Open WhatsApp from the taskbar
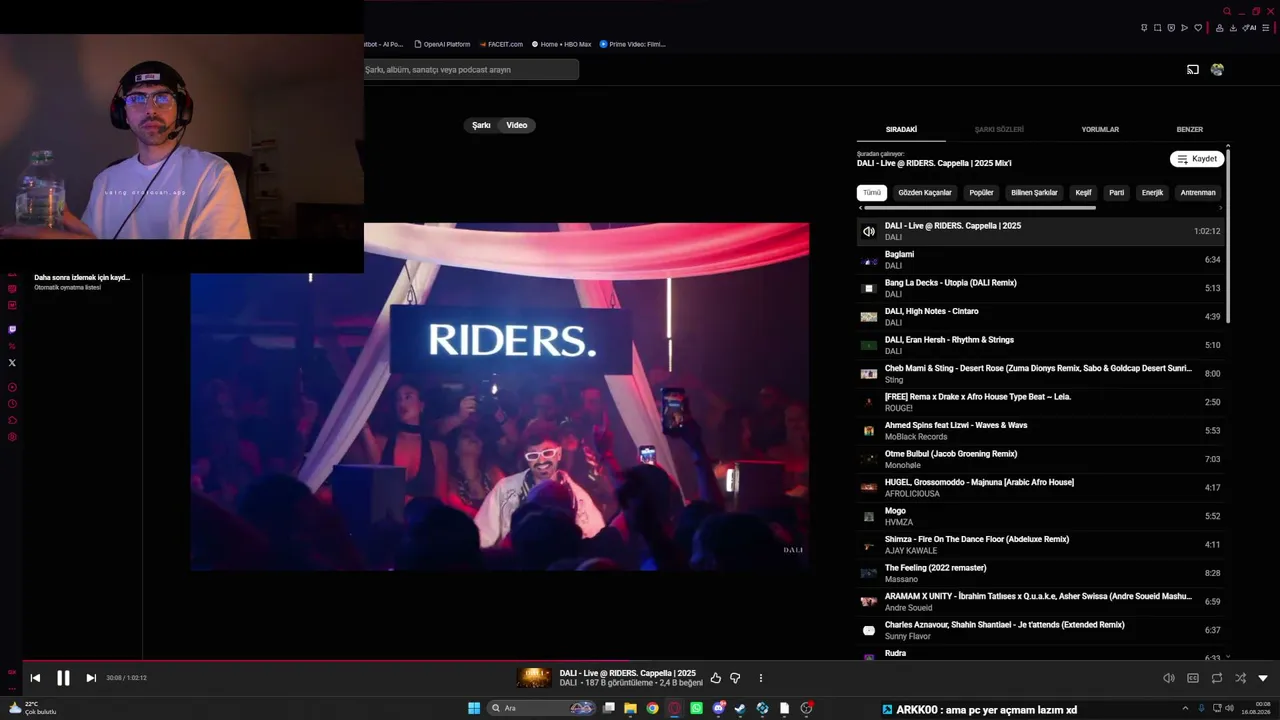The height and width of the screenshot is (720, 1280). [697, 708]
